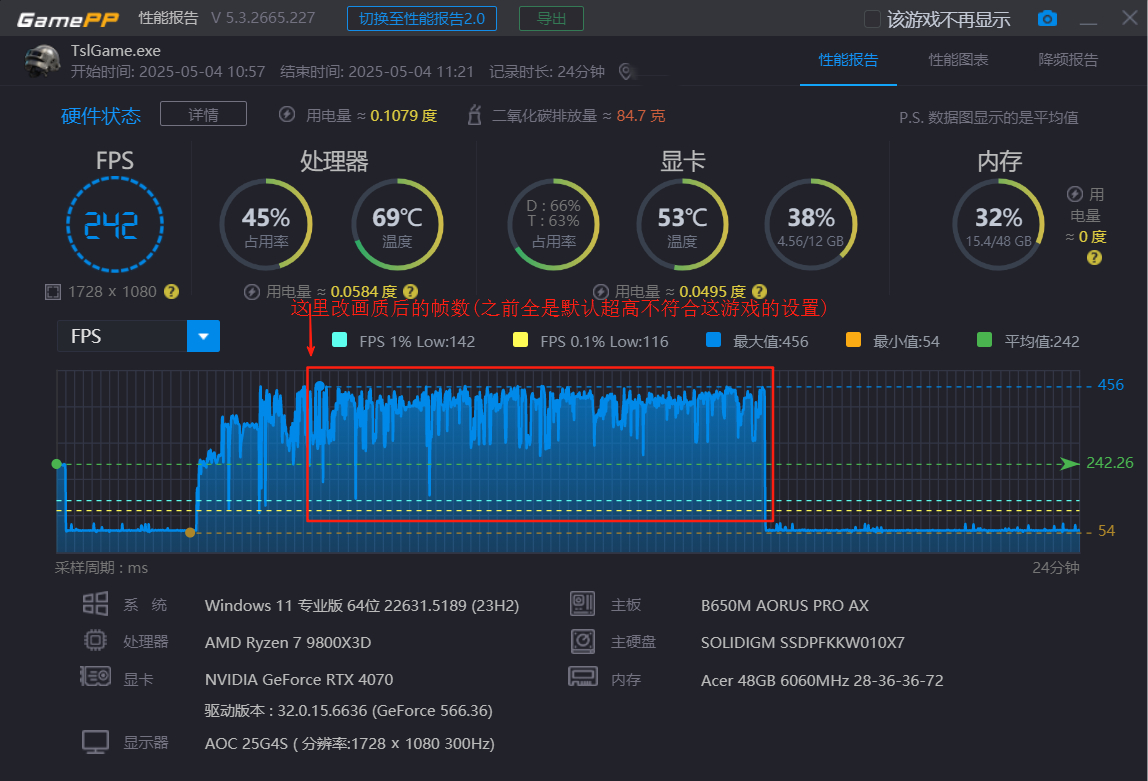Click the camera screenshot icon
The width and height of the screenshot is (1148, 781).
[x=1047, y=18]
